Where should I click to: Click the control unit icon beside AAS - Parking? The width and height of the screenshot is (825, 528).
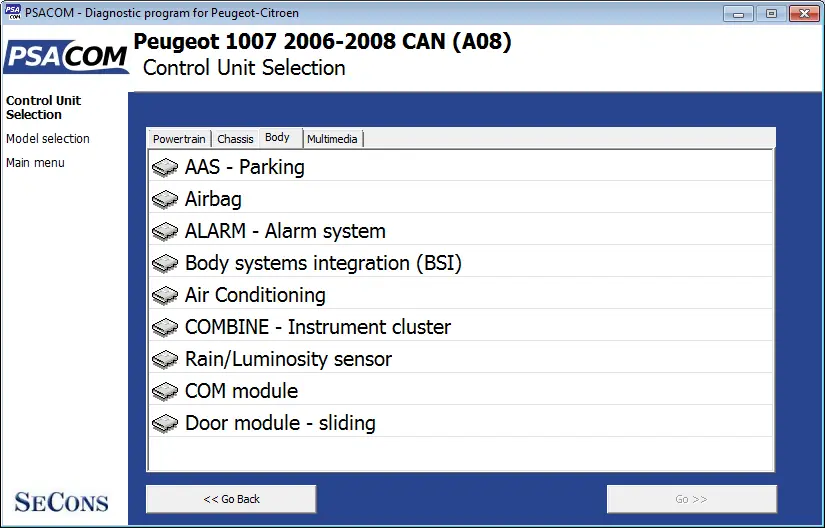click(x=165, y=167)
